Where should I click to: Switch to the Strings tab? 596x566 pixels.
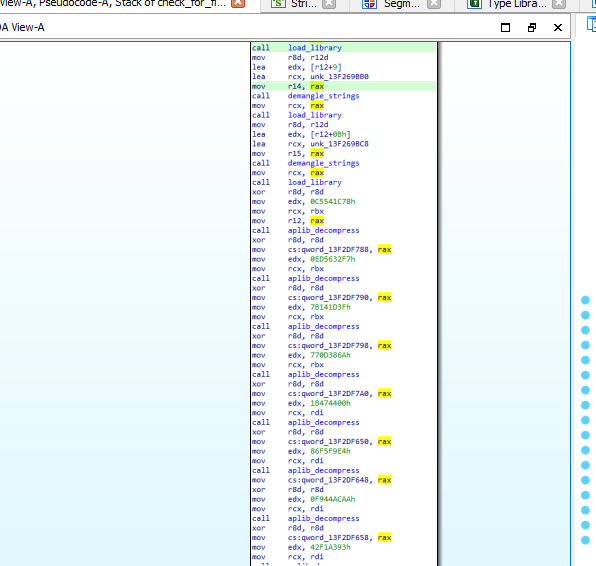(x=304, y=4)
